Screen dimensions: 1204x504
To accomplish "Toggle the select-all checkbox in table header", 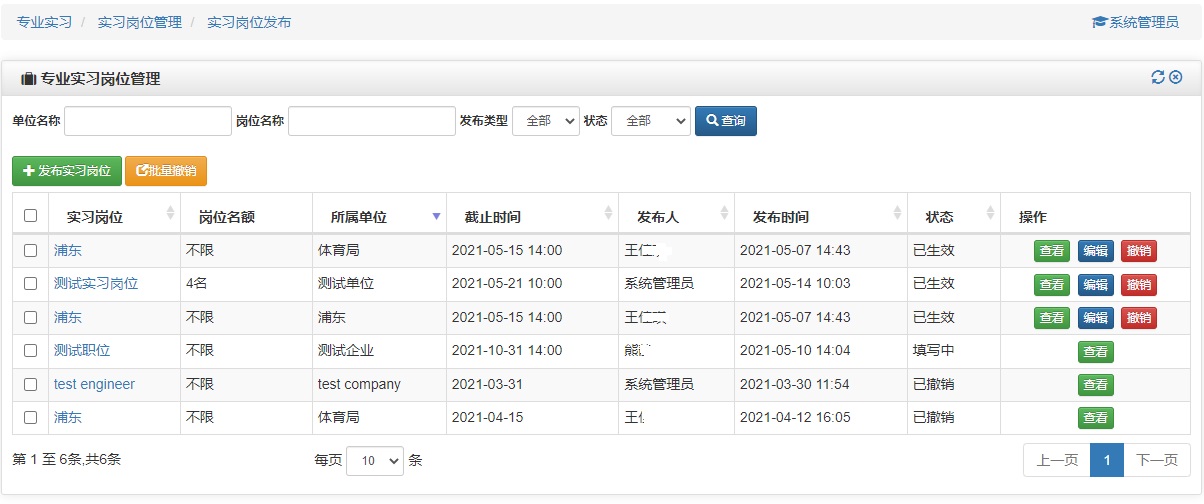I will click(x=30, y=216).
